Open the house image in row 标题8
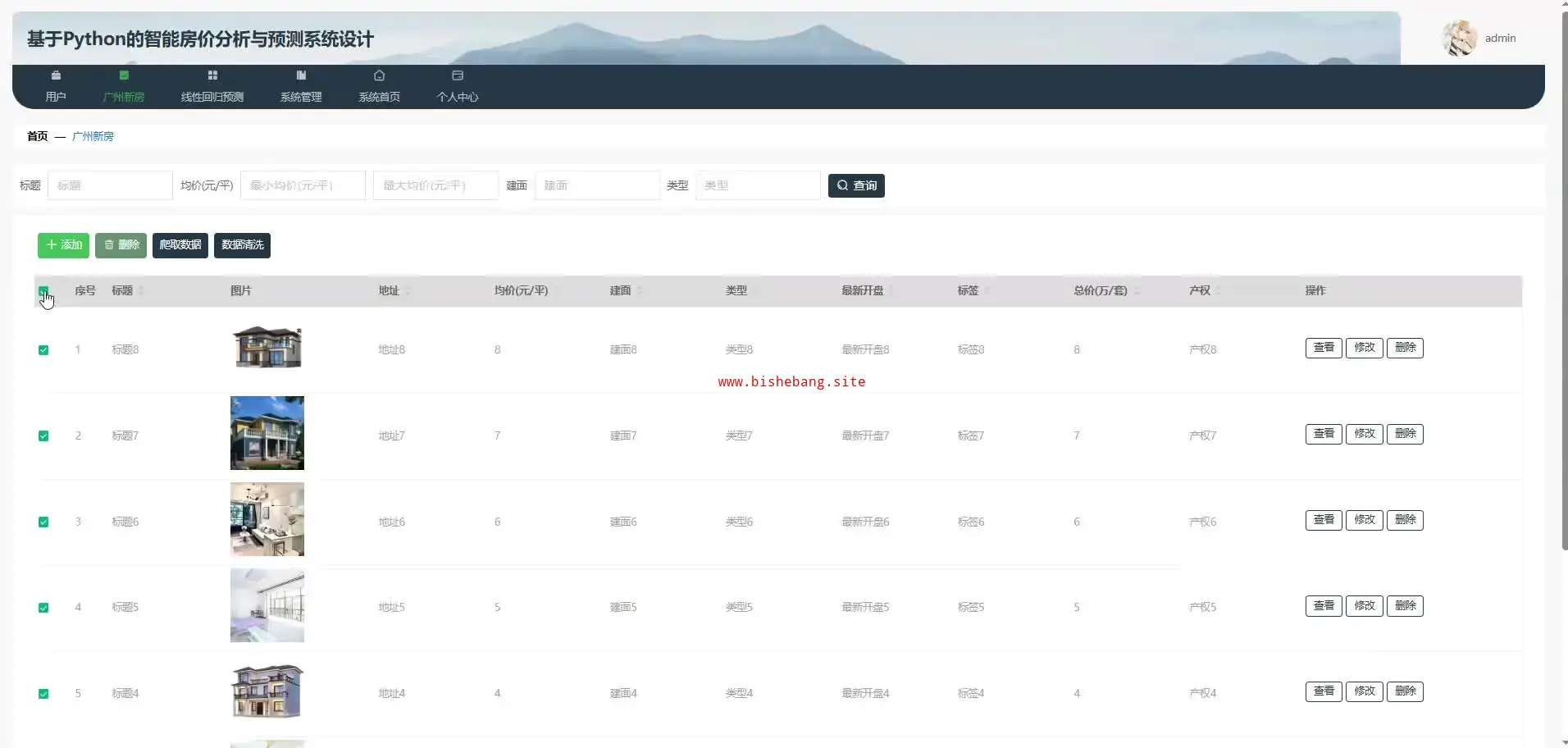 [267, 347]
